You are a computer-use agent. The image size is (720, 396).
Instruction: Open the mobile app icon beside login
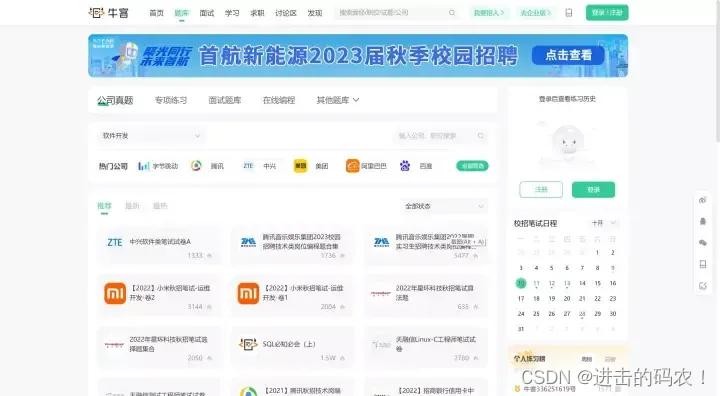(568, 13)
